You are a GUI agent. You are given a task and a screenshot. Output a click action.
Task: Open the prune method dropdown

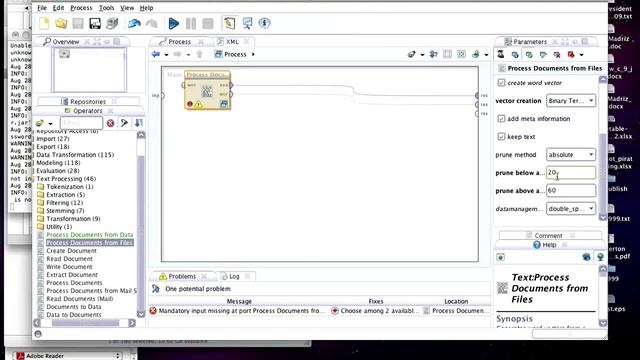coord(571,155)
